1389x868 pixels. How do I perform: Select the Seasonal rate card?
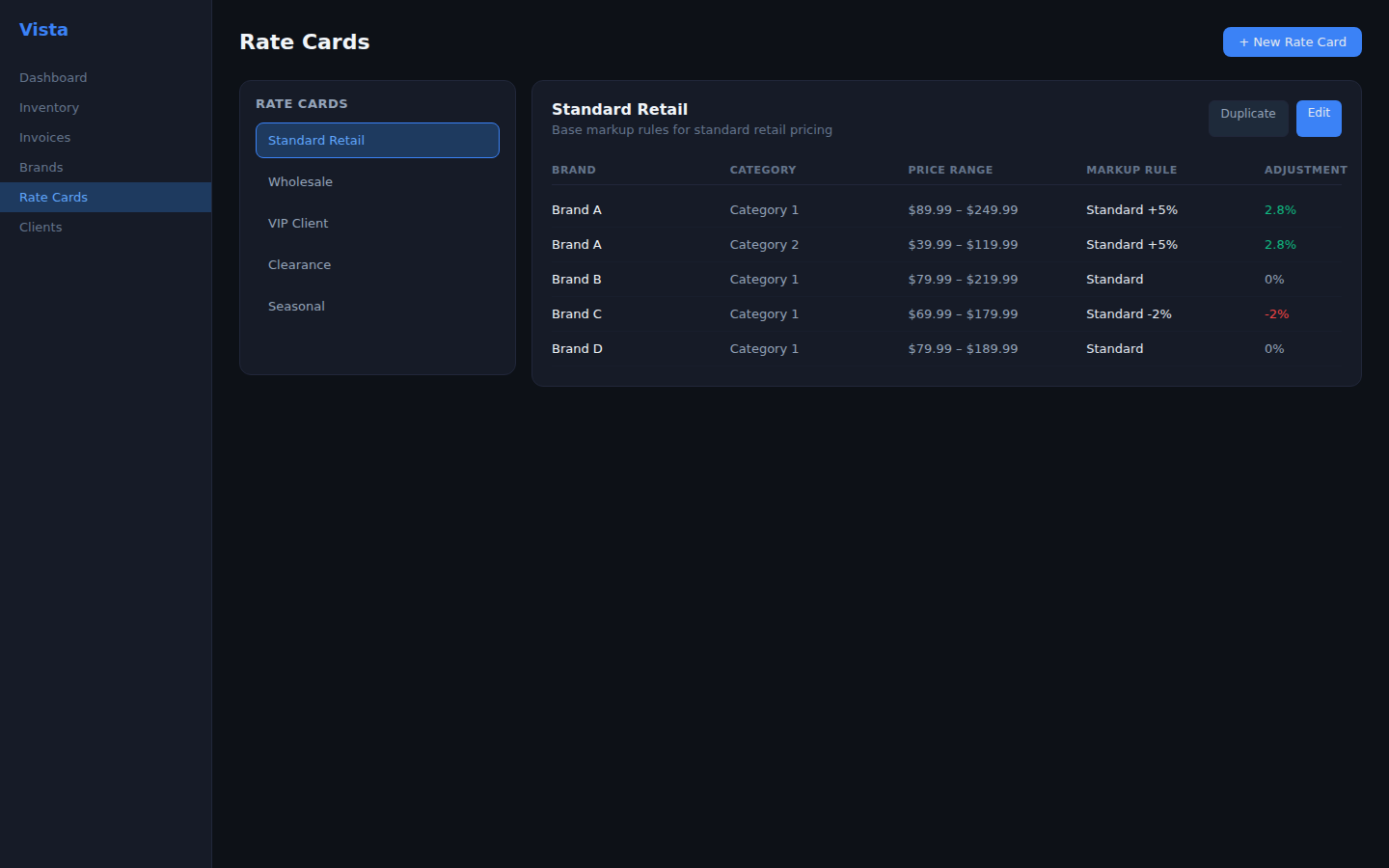click(296, 306)
